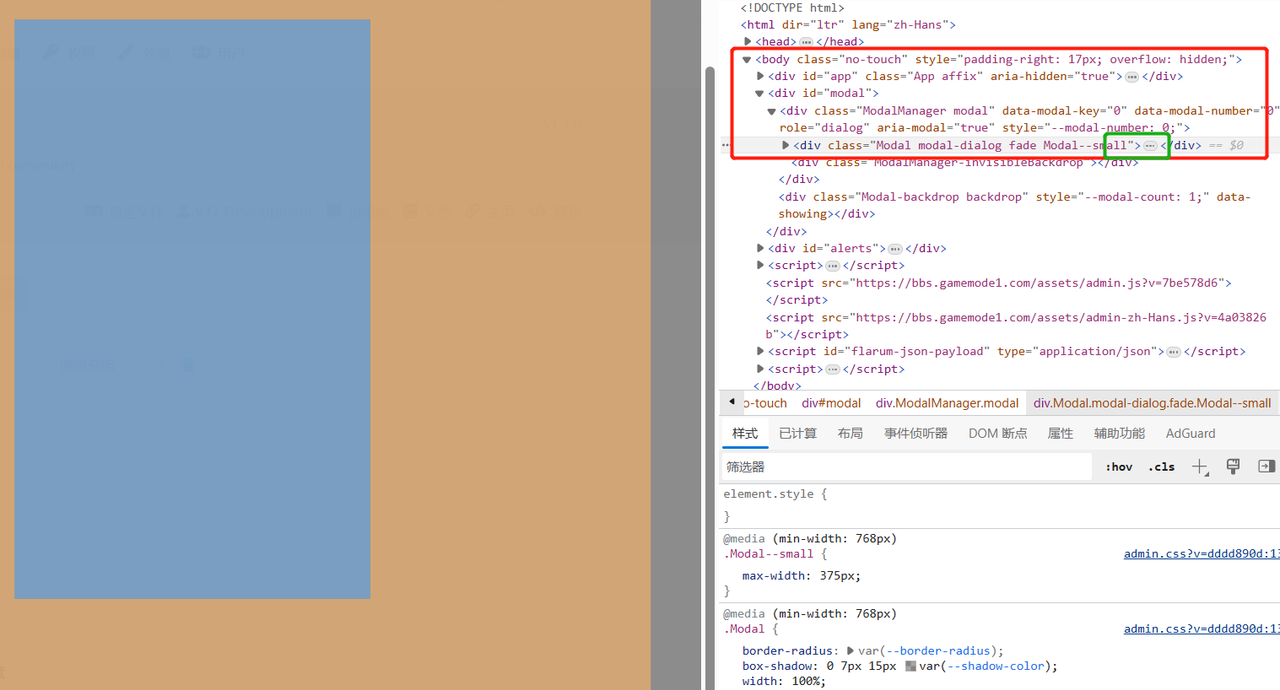This screenshot has width=1280, height=690.
Task: Collapse div id="modal" node
Action: tap(760, 93)
